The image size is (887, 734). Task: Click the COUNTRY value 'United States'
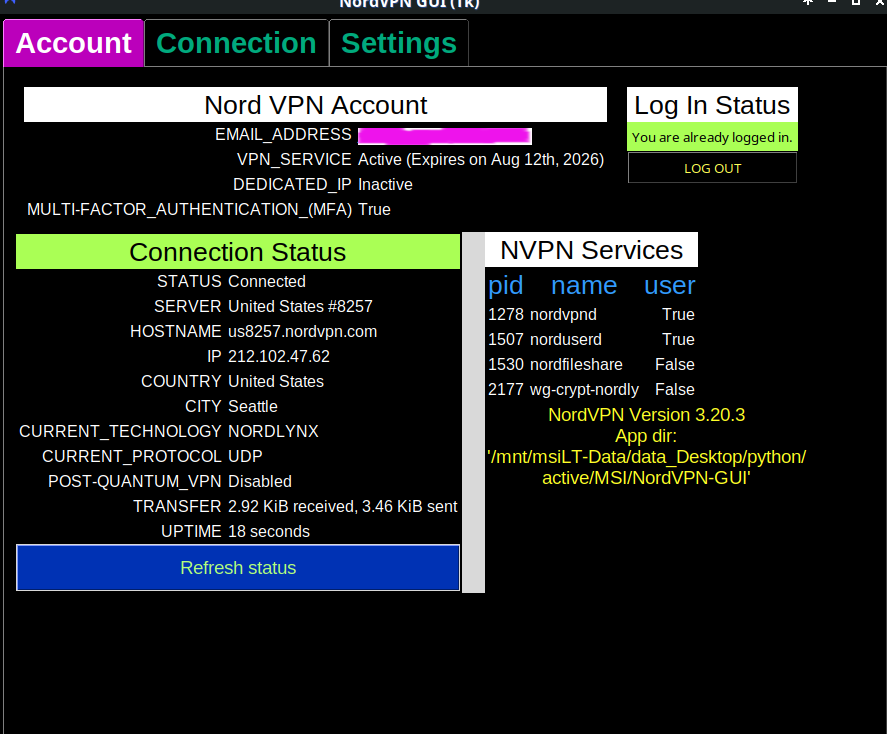coord(276,381)
